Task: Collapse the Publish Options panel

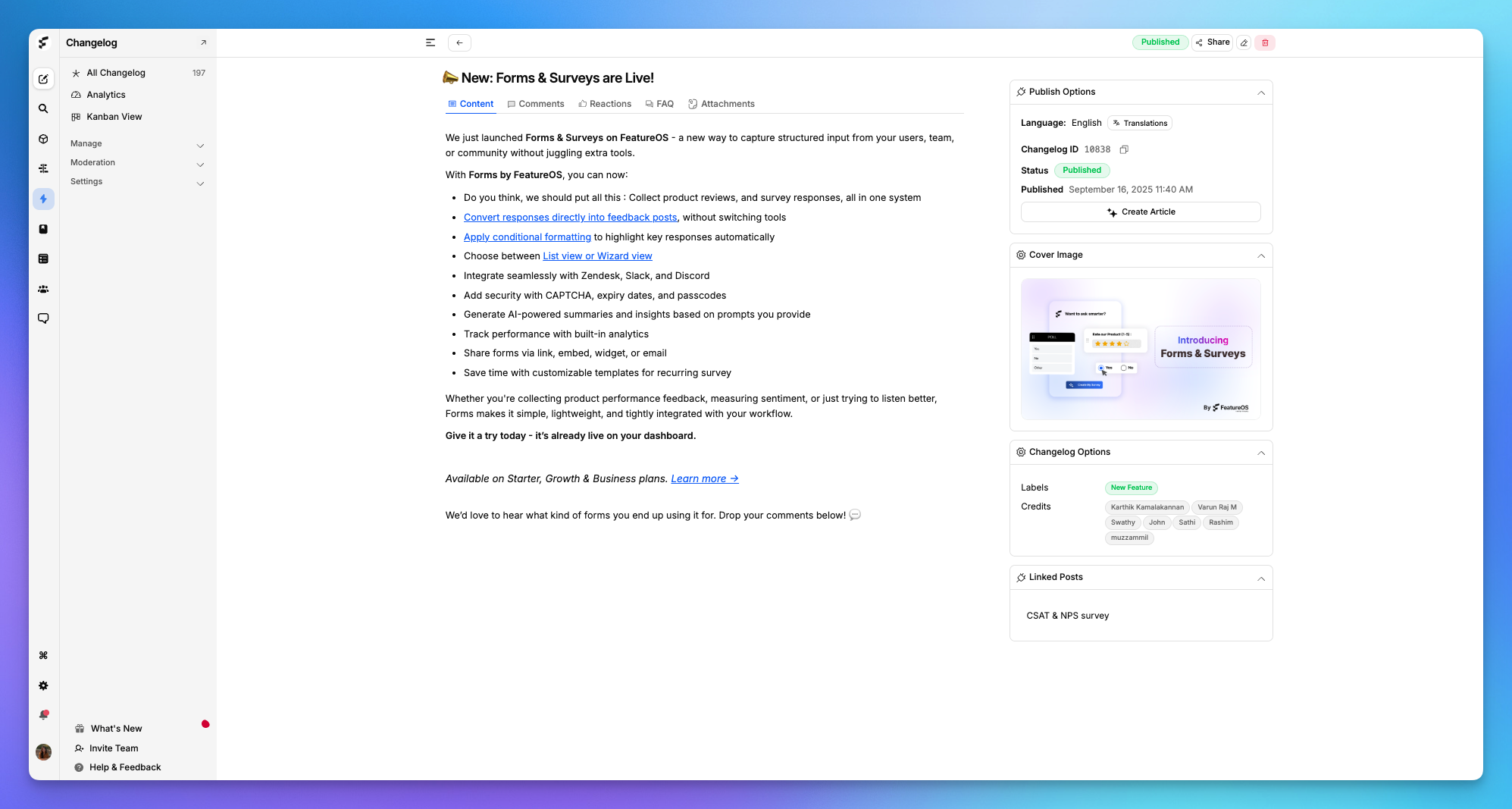Action: pyautogui.click(x=1261, y=92)
